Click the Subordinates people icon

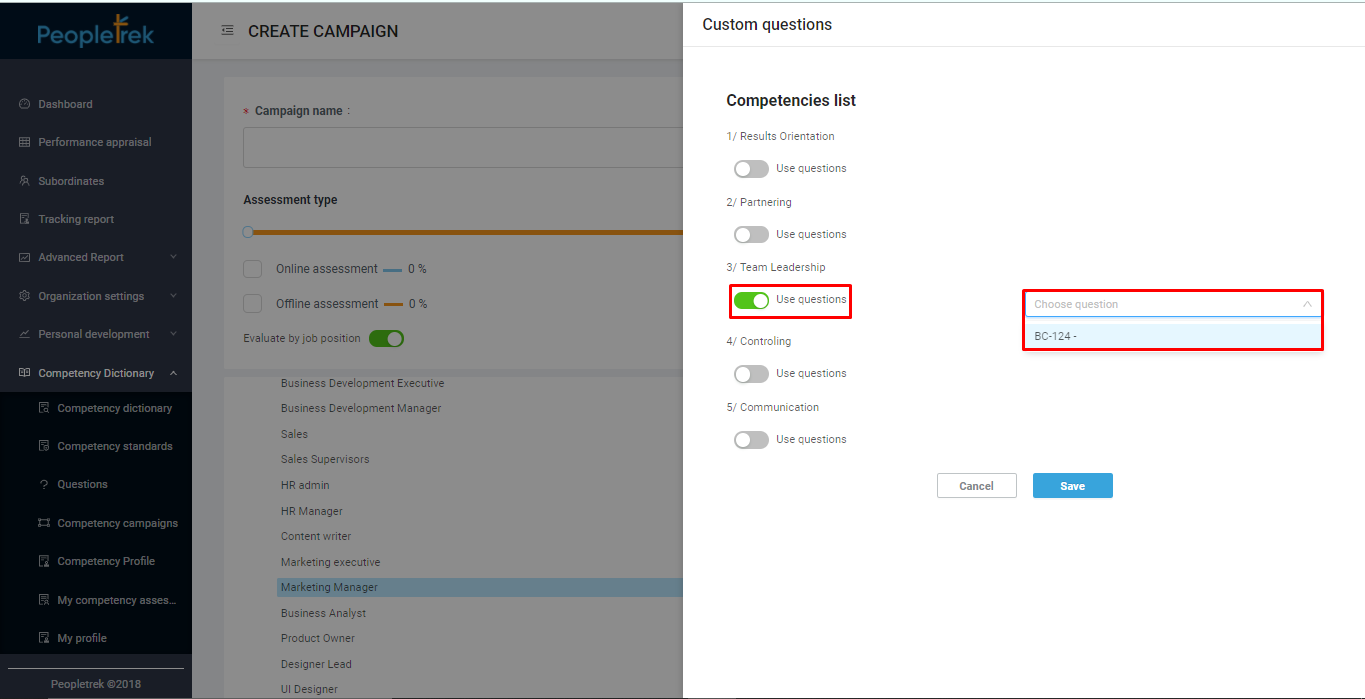pyautogui.click(x=24, y=181)
